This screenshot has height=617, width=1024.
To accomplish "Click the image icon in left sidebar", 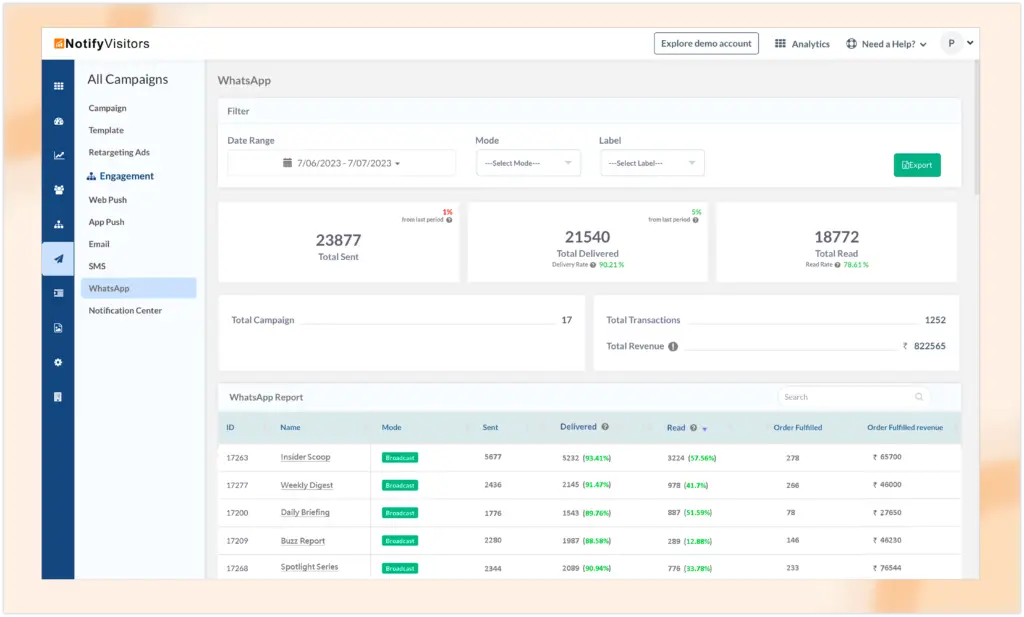I will pyautogui.click(x=58, y=328).
